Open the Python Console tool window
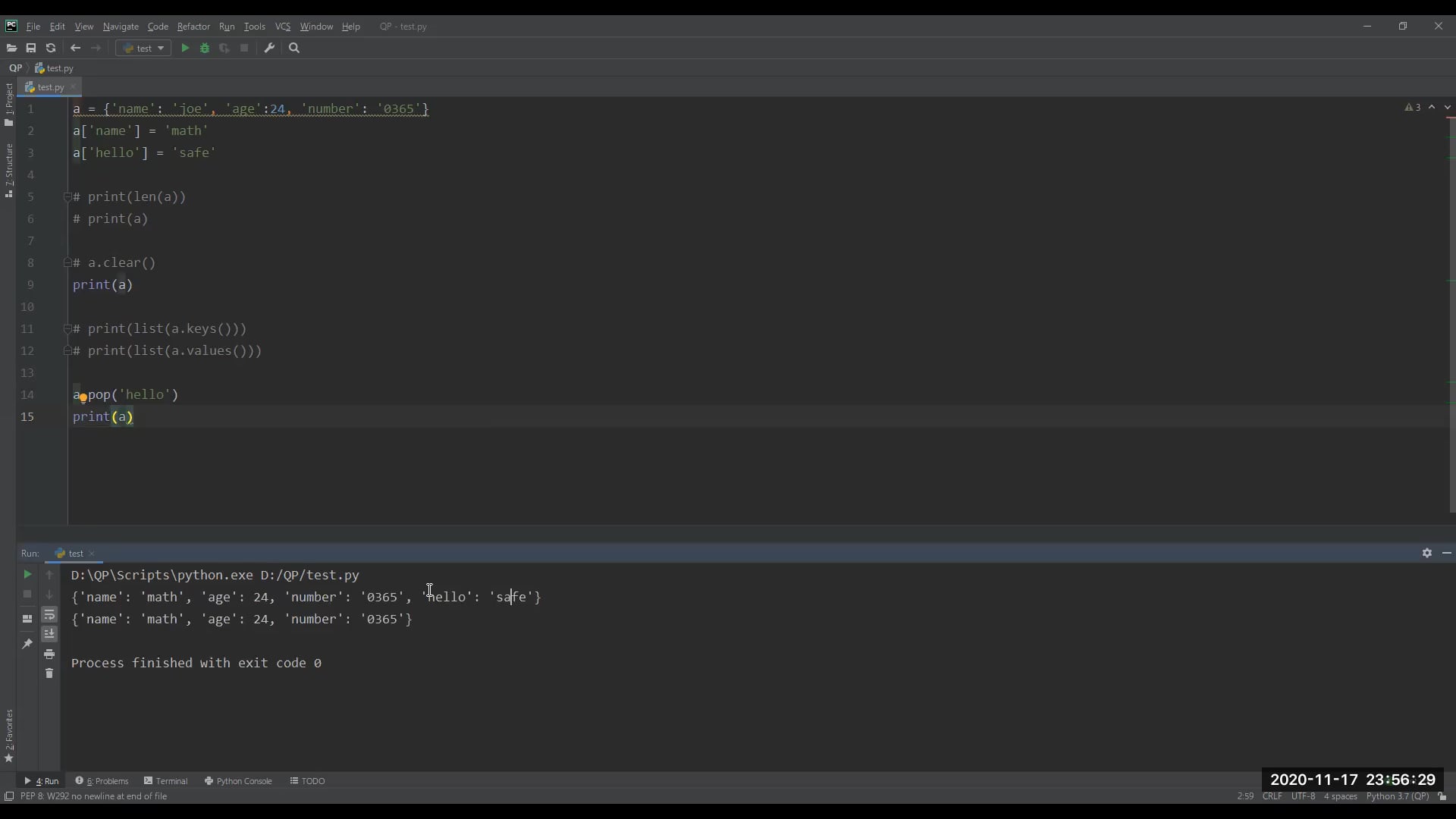 pyautogui.click(x=238, y=780)
